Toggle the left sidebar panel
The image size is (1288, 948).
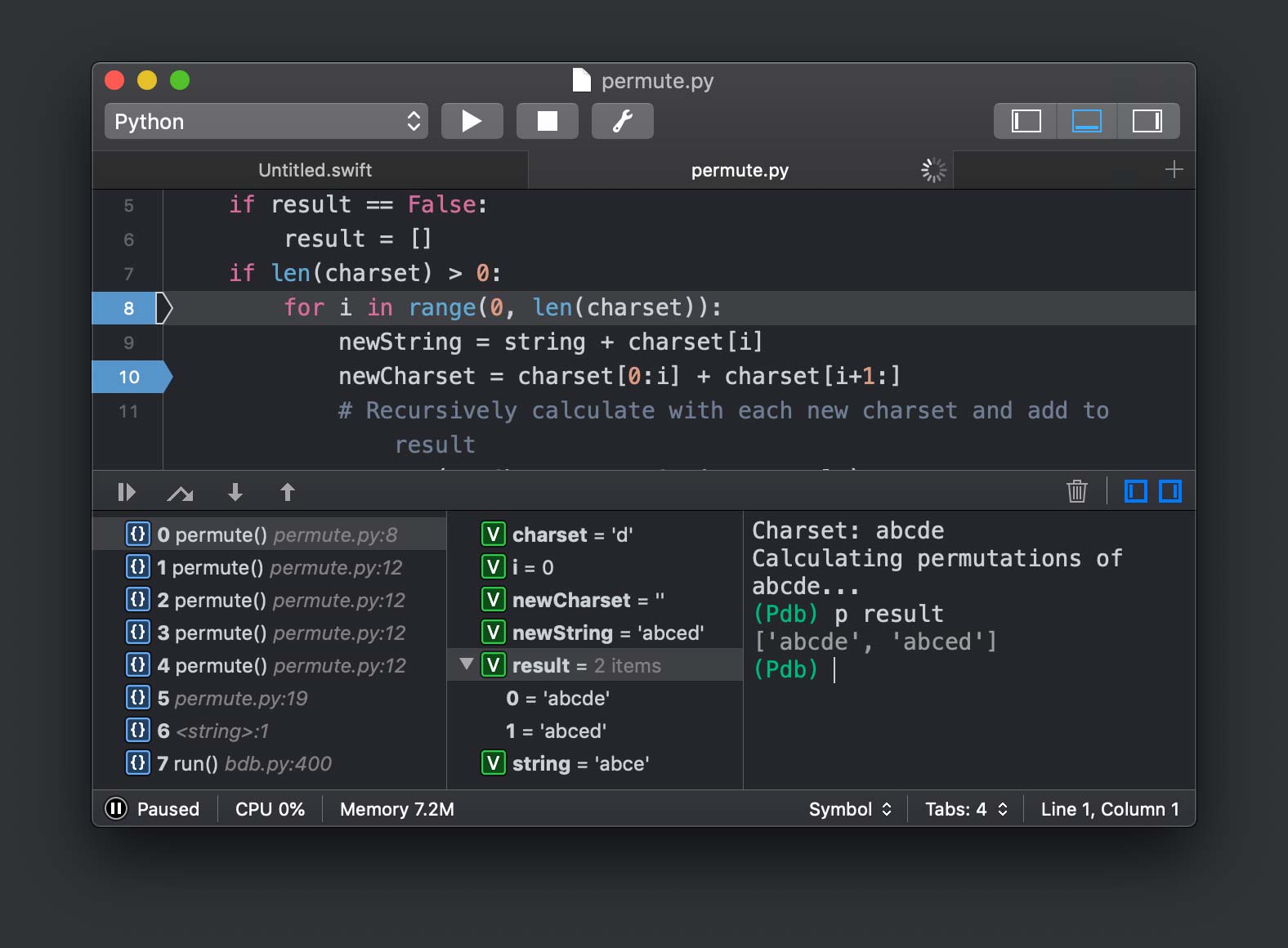tap(1026, 121)
